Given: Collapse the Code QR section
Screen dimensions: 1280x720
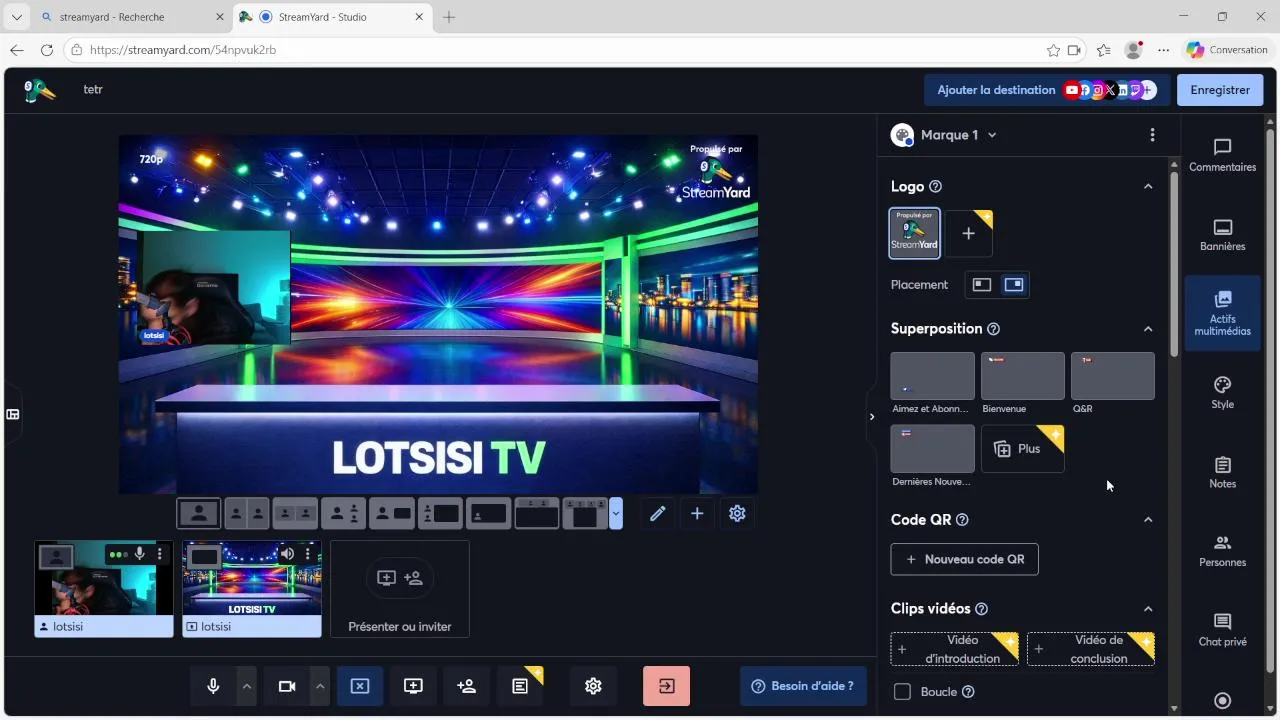Looking at the screenshot, I should (1148, 520).
